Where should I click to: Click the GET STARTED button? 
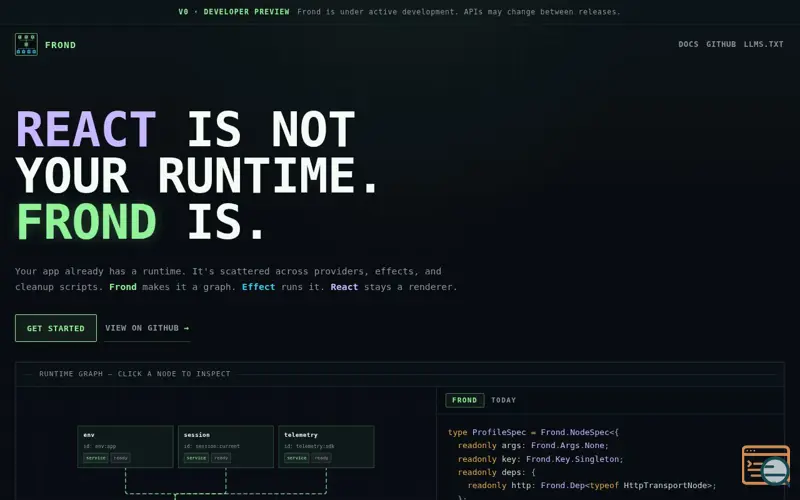tap(56, 328)
